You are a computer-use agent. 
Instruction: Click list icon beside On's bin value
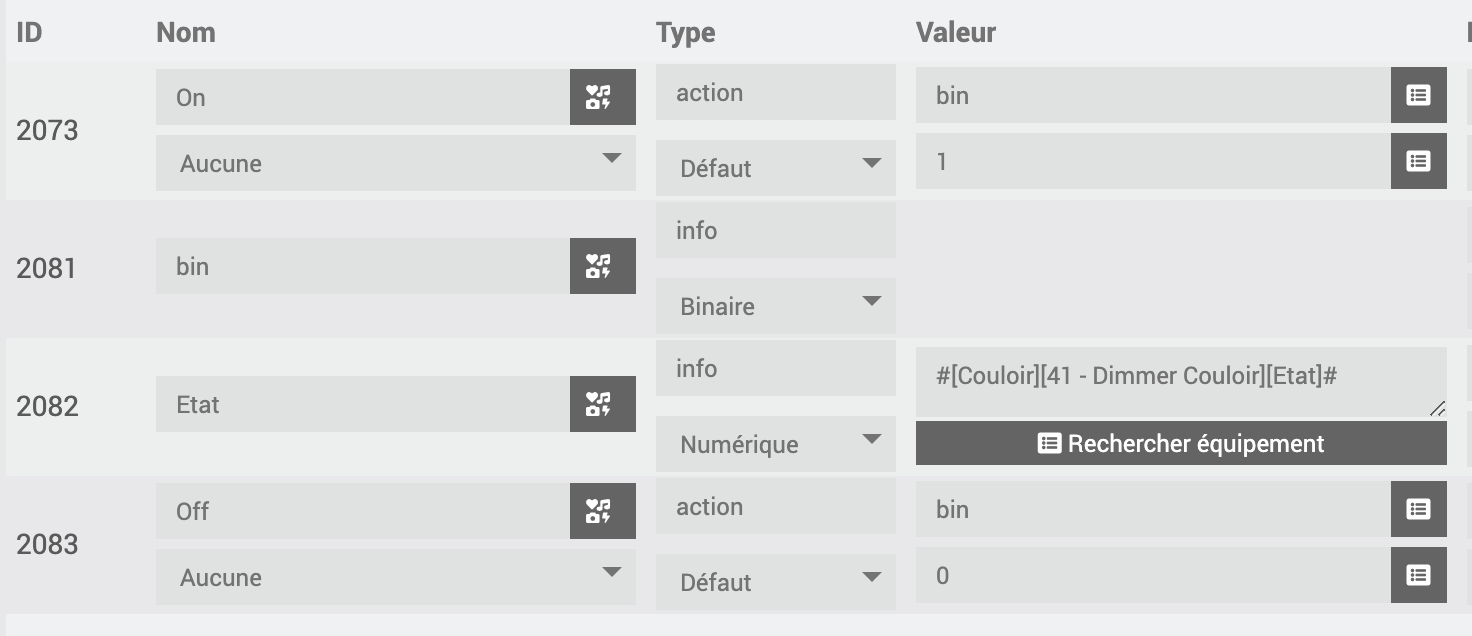tap(1418, 95)
